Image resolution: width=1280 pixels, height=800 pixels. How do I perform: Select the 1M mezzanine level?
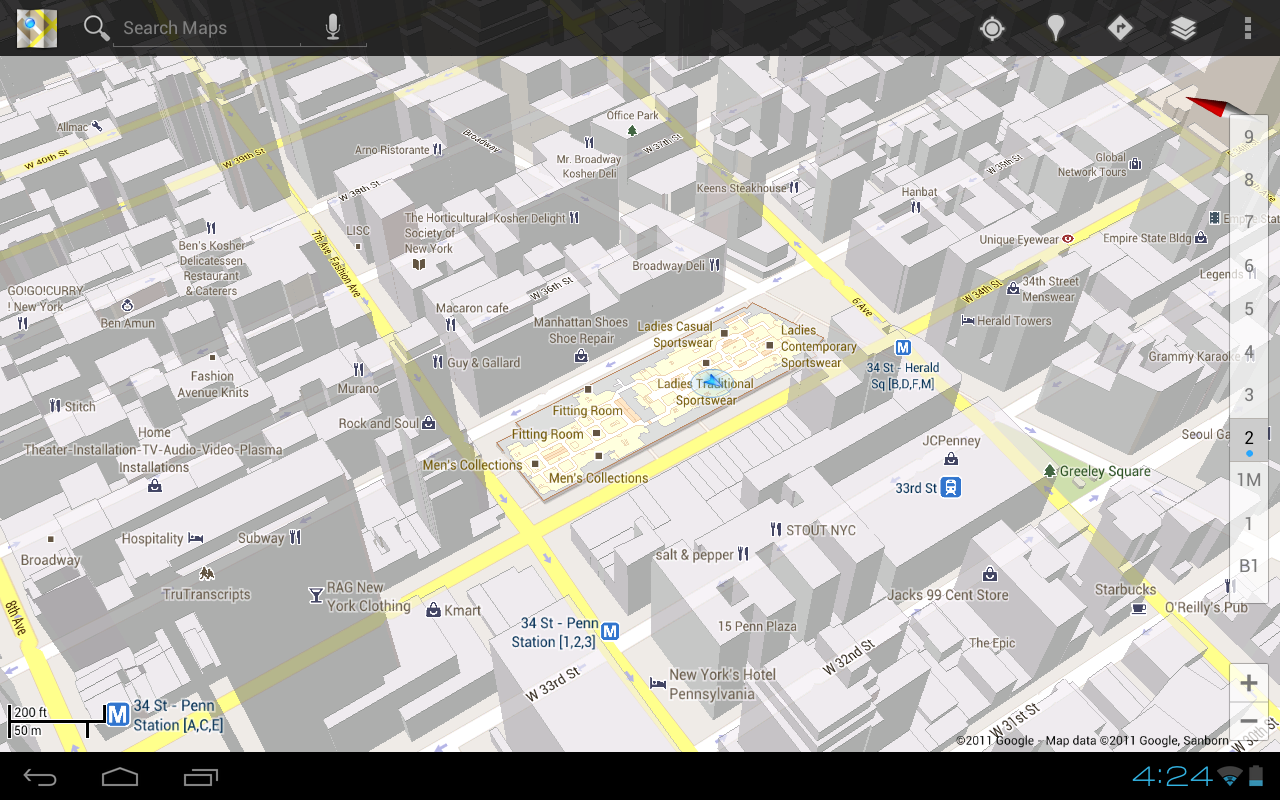click(1248, 480)
